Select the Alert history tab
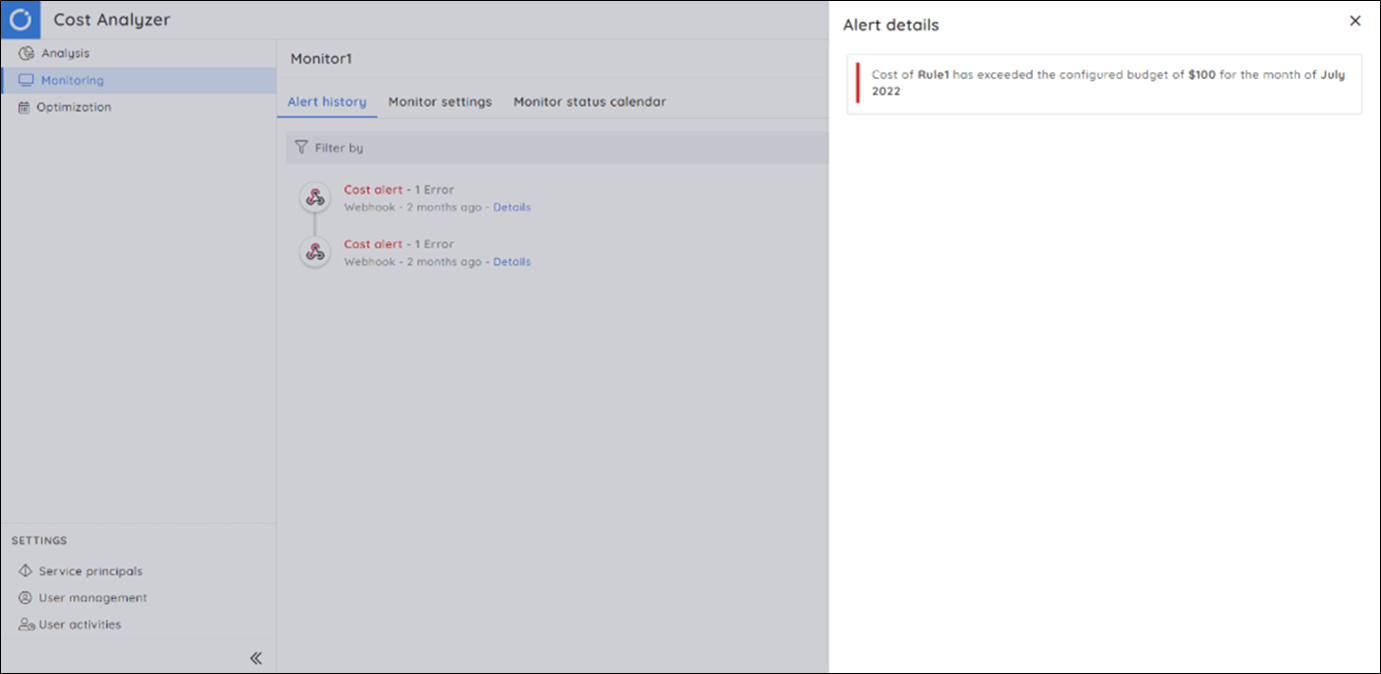 327,102
